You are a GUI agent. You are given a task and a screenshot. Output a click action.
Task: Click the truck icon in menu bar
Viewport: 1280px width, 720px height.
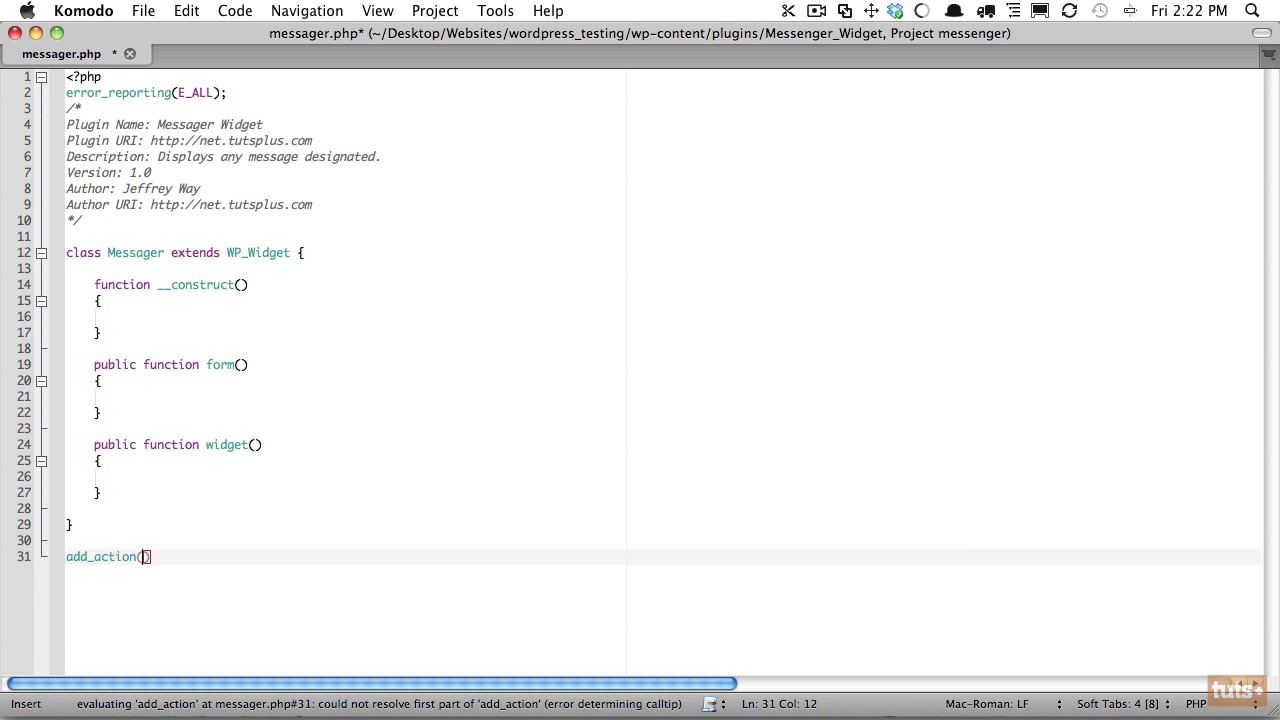(x=986, y=11)
